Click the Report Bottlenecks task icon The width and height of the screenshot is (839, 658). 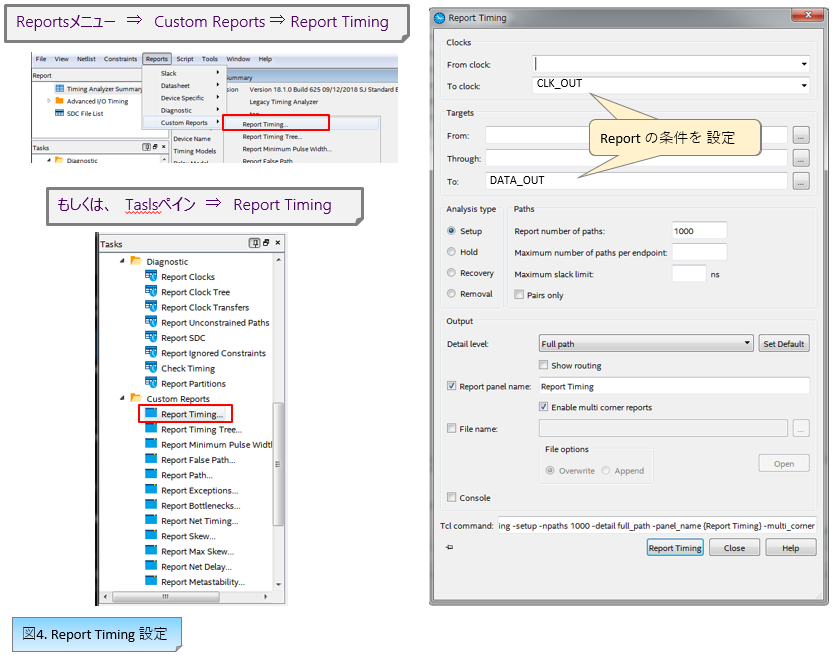(152, 506)
